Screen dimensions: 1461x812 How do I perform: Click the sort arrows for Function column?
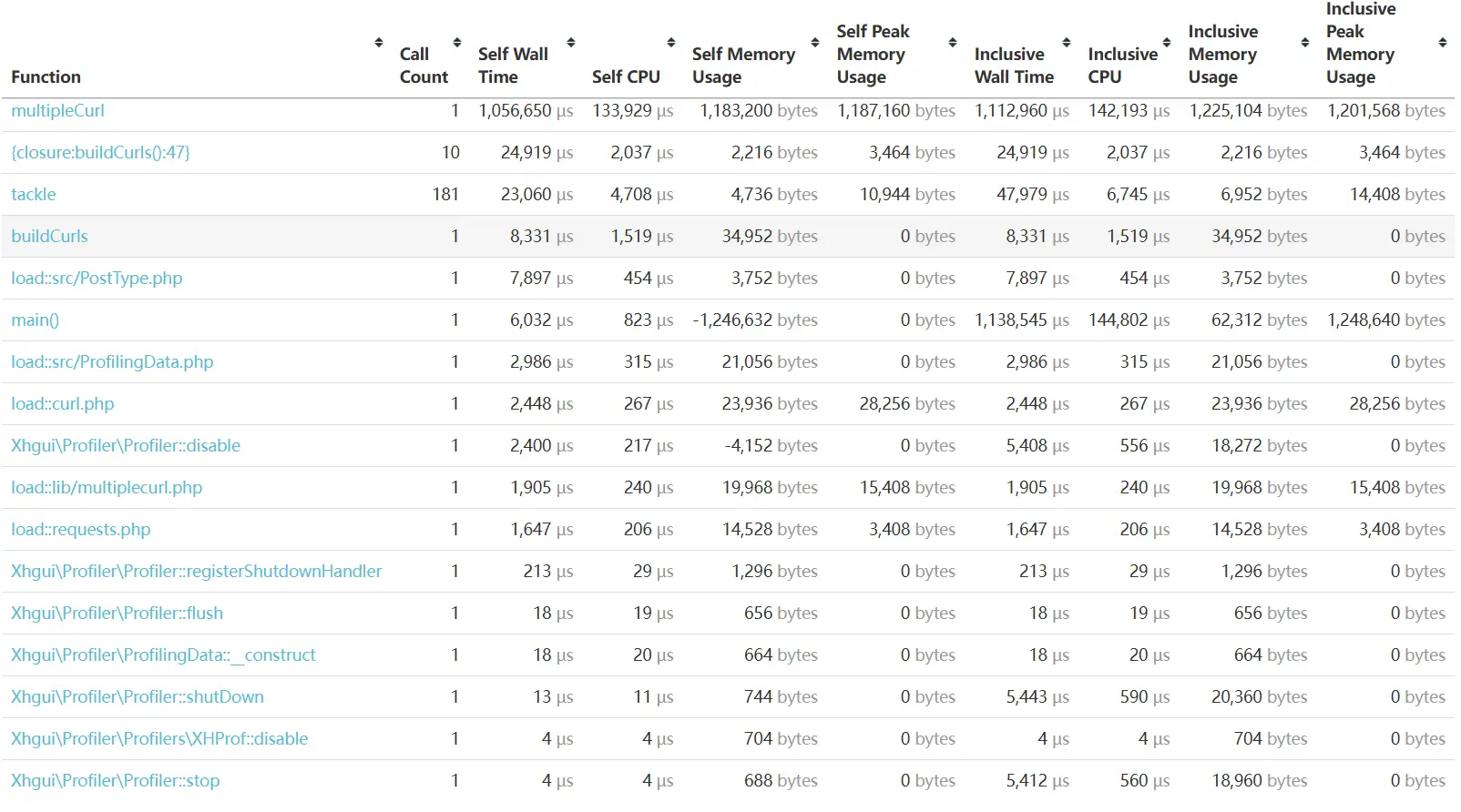pyautogui.click(x=379, y=43)
